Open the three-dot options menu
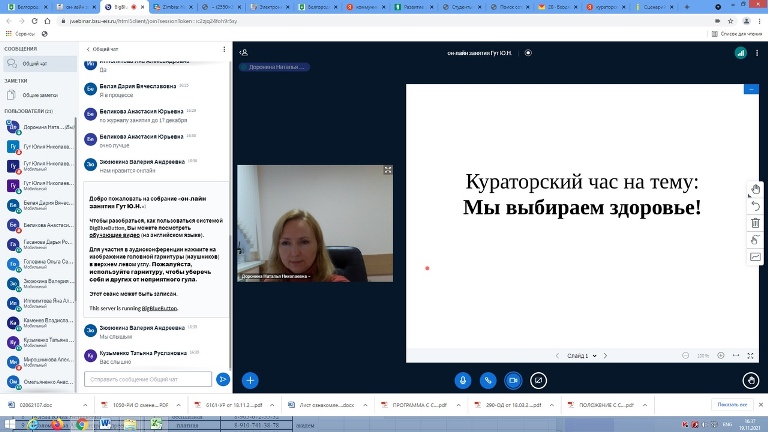 (x=757, y=52)
